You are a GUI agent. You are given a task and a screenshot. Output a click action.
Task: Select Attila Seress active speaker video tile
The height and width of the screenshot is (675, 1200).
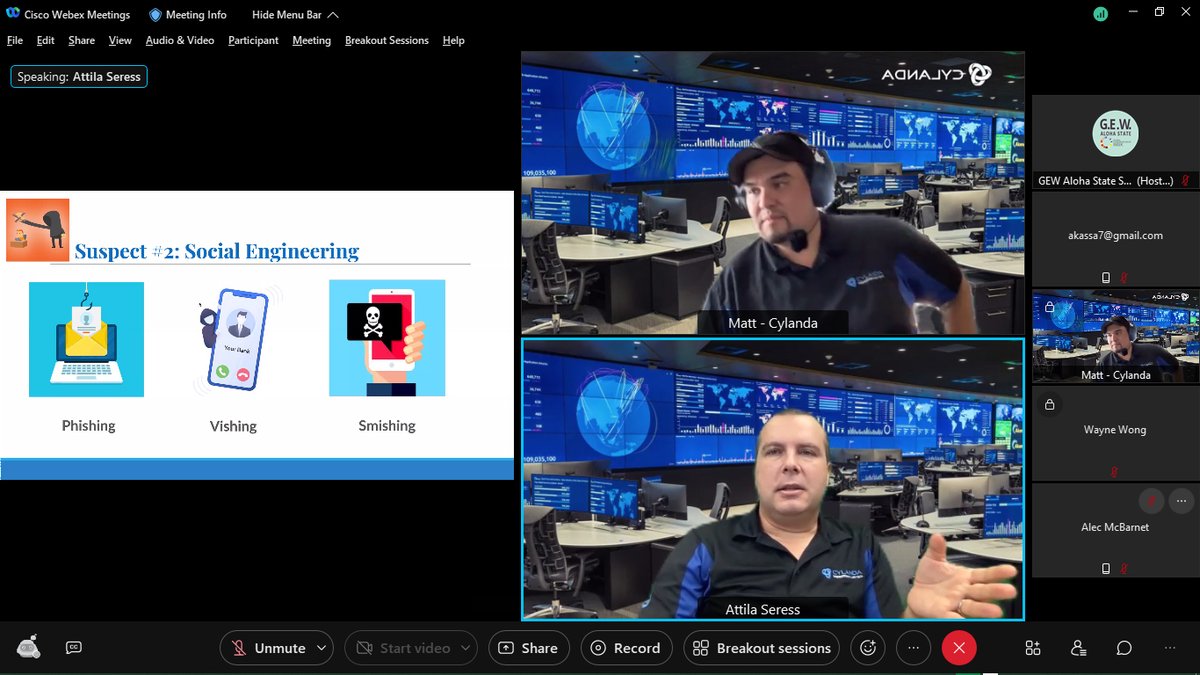[772, 479]
